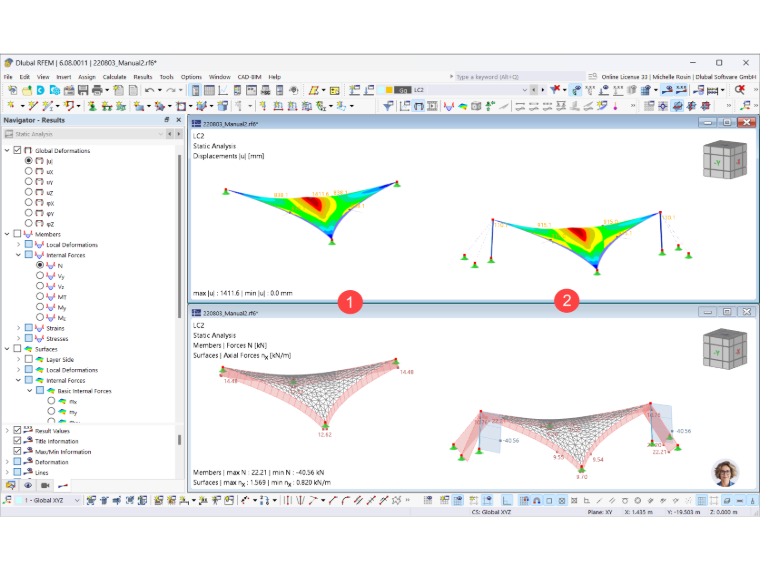The image size is (760, 570).
Task: Select the member Vy force radio button
Action: pos(40,275)
